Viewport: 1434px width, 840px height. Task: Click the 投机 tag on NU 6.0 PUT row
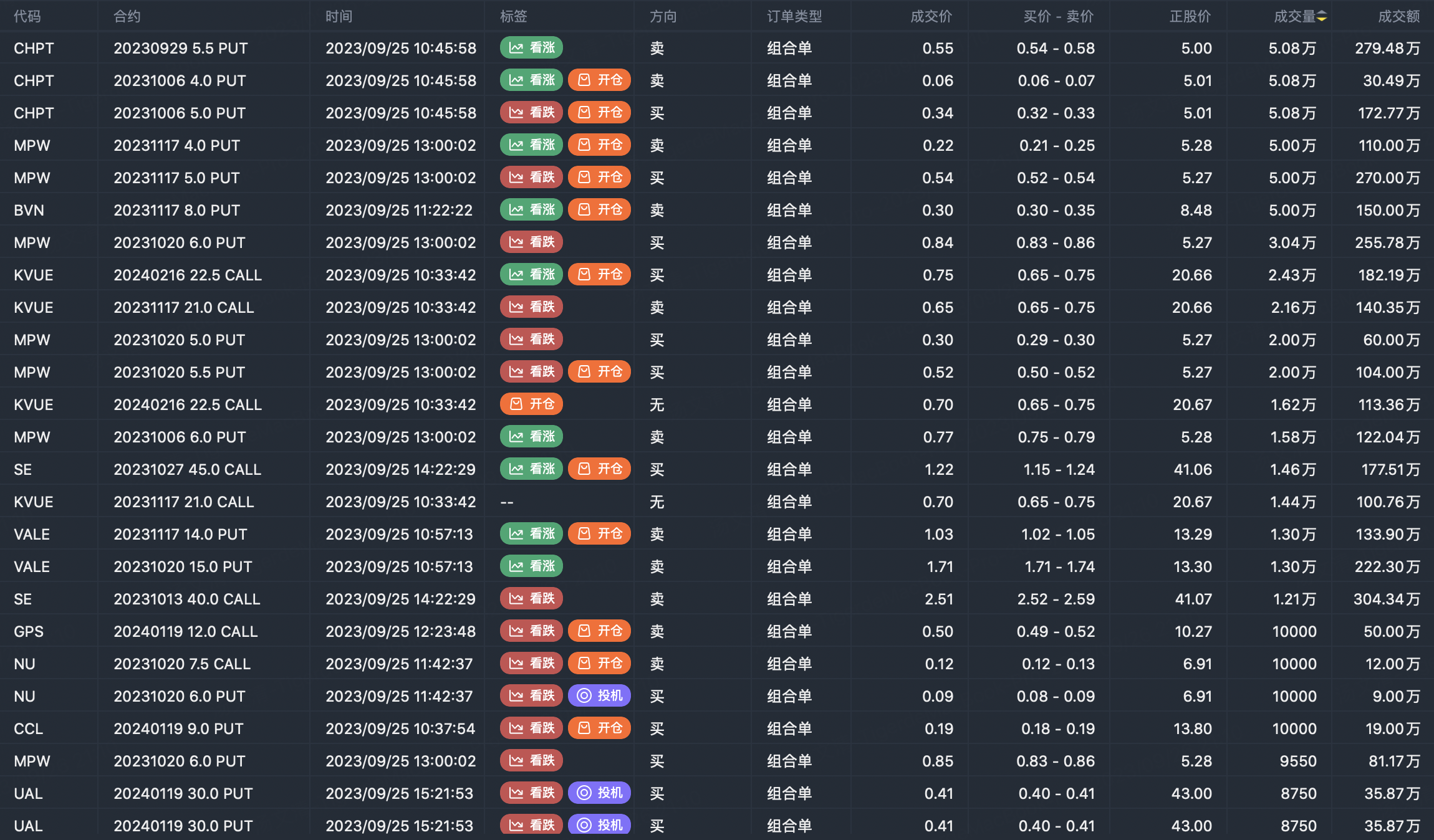tap(599, 696)
